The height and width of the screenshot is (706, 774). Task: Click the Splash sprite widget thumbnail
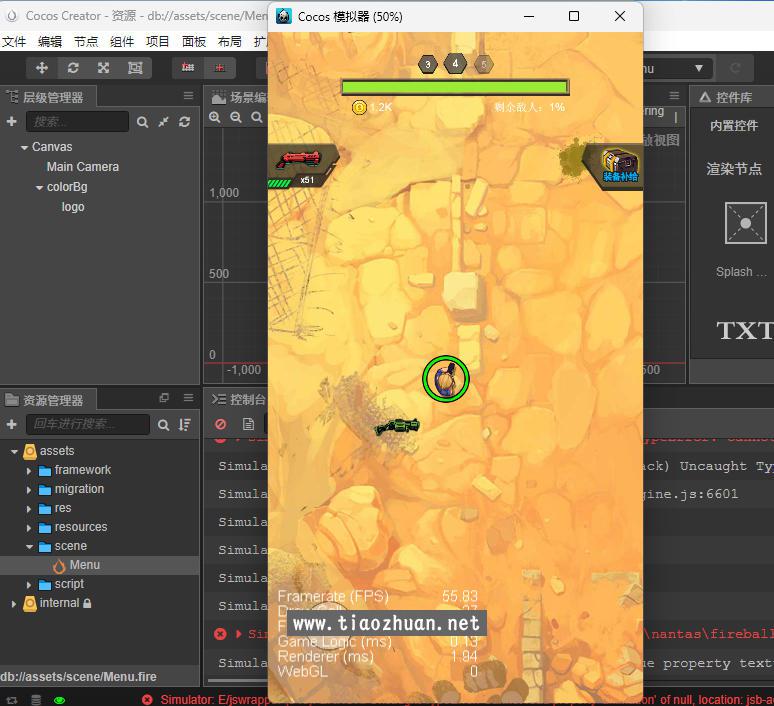tap(745, 223)
